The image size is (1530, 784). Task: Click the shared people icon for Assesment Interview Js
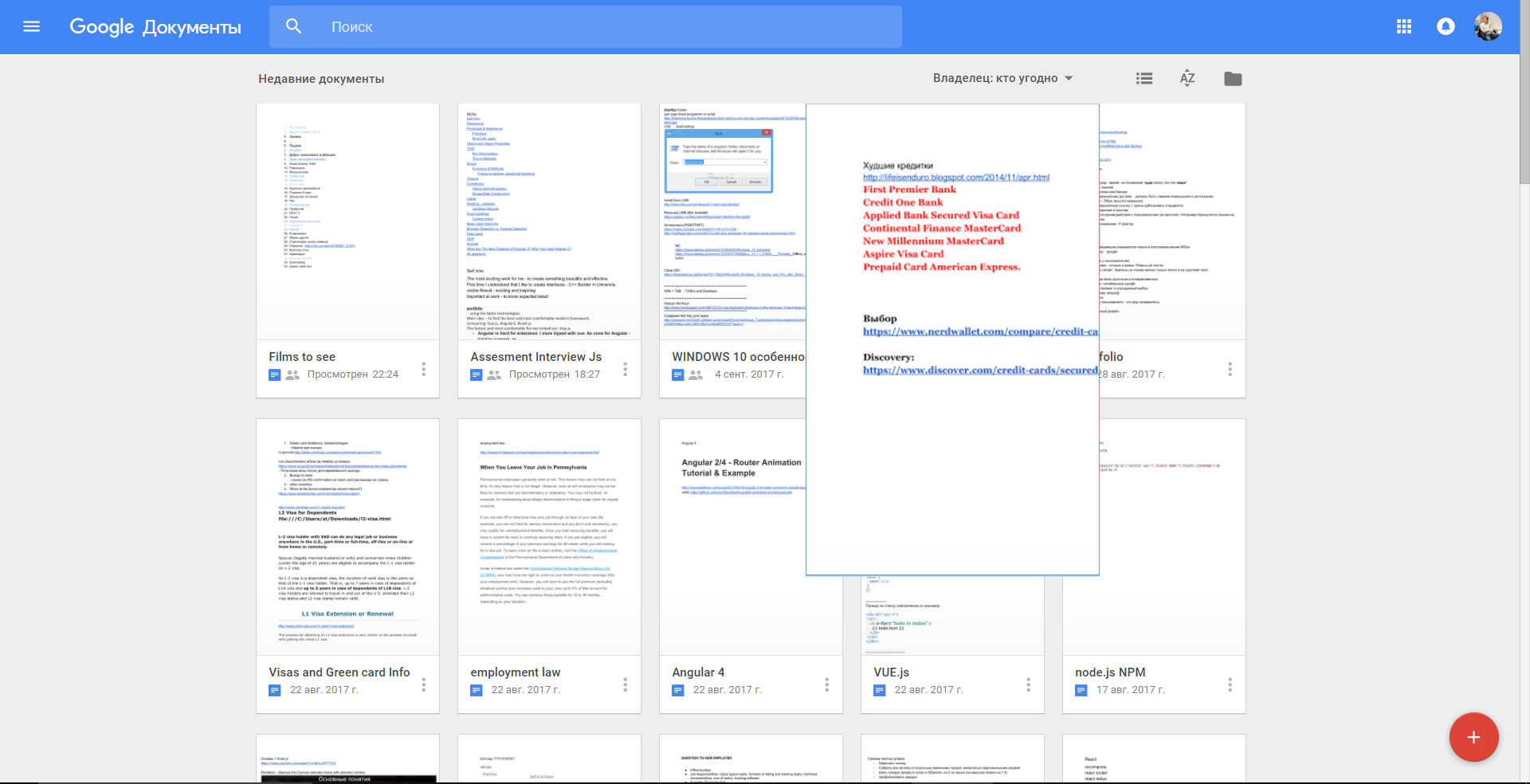(494, 374)
